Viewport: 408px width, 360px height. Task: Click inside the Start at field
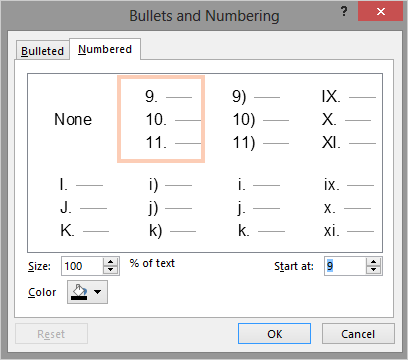(x=345, y=266)
